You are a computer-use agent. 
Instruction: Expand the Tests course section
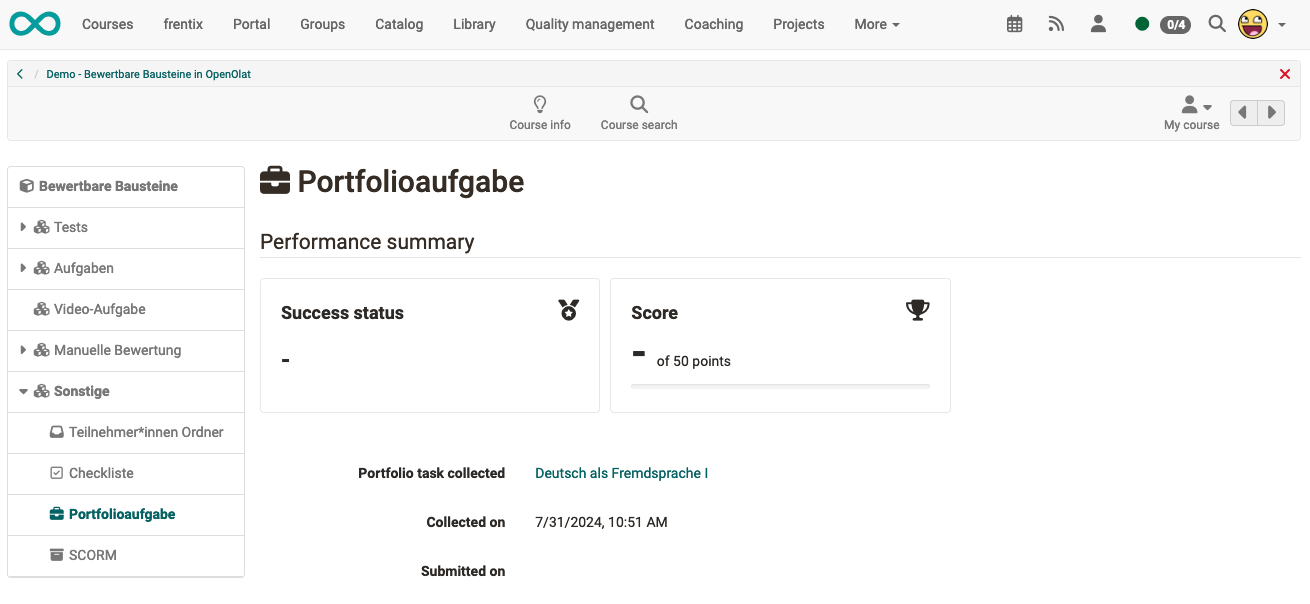(22, 227)
